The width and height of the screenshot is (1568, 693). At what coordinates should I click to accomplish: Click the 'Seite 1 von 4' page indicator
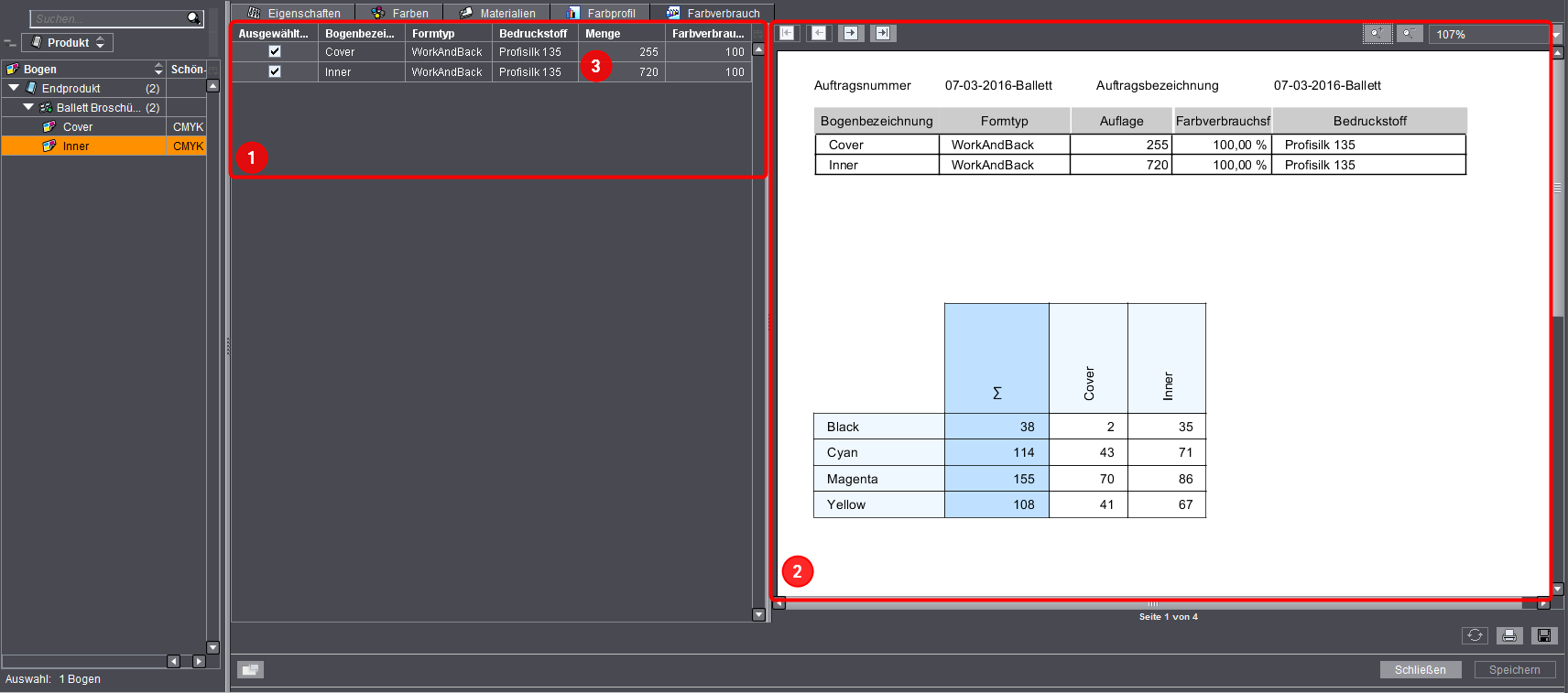click(1169, 617)
